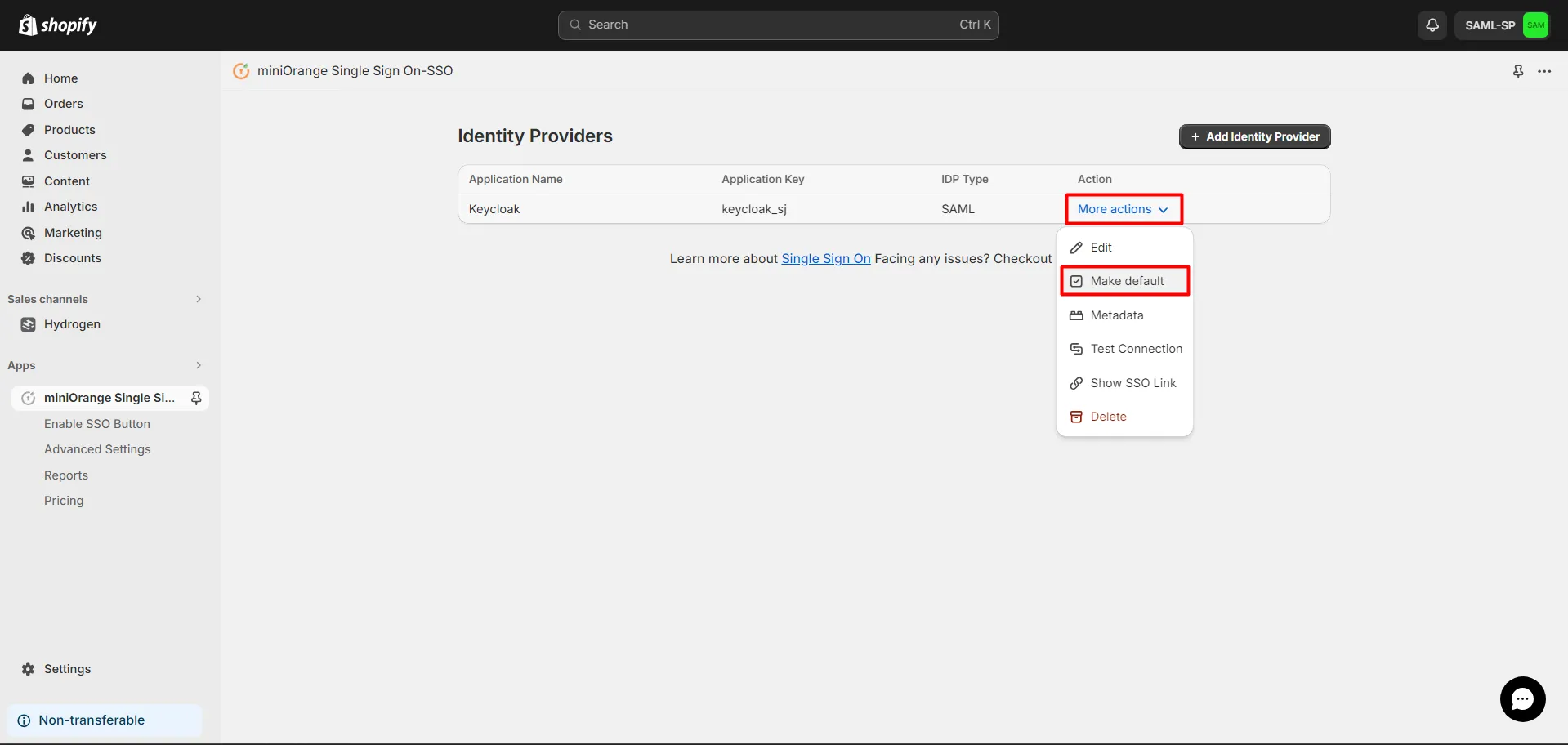Viewport: 1568px width, 745px height.
Task: Open the notifications bell
Action: pos(1432,25)
